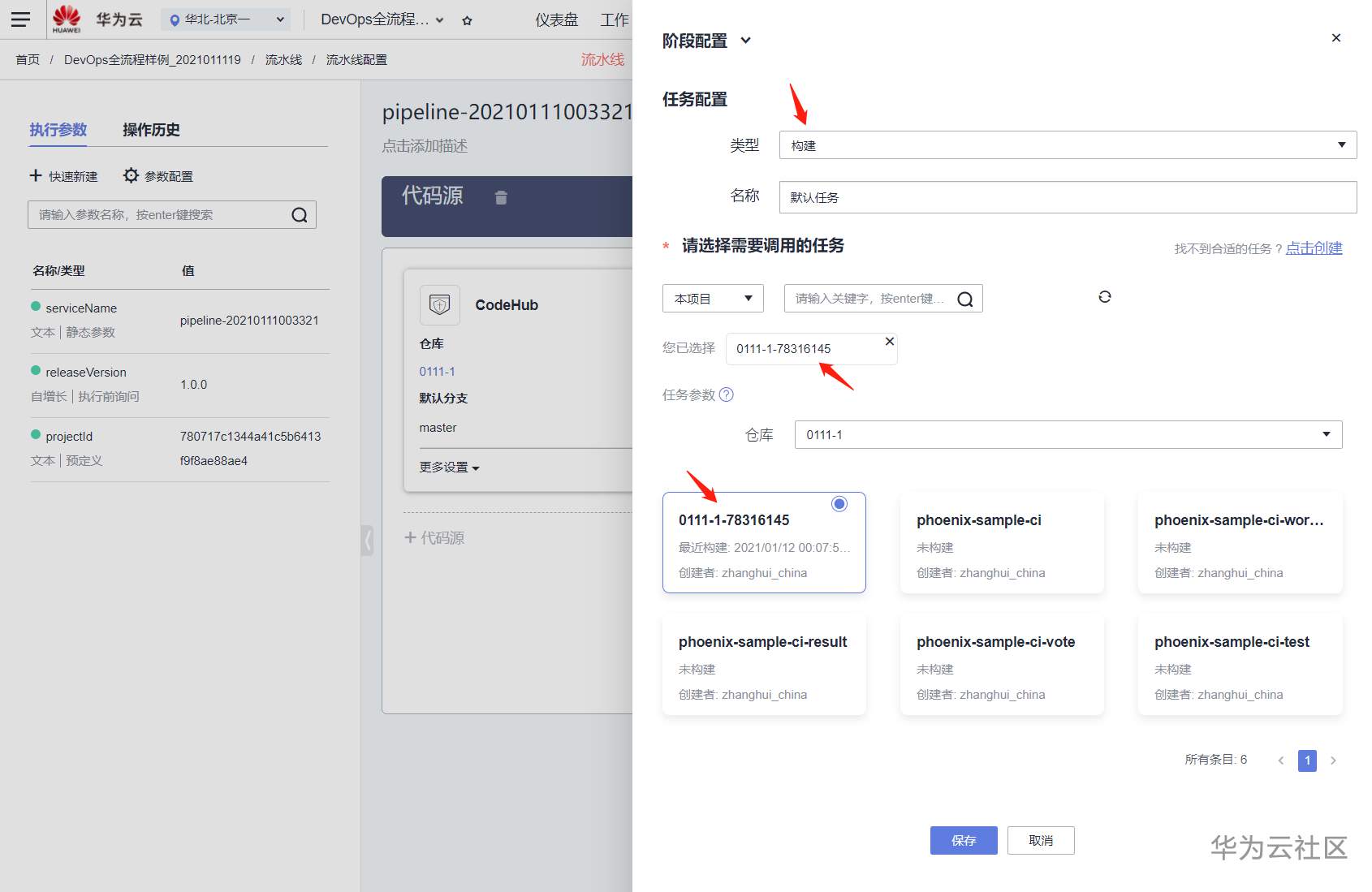The height and width of the screenshot is (892, 1372).
Task: Open the 流水线 breadcrumb link
Action: coord(283,60)
